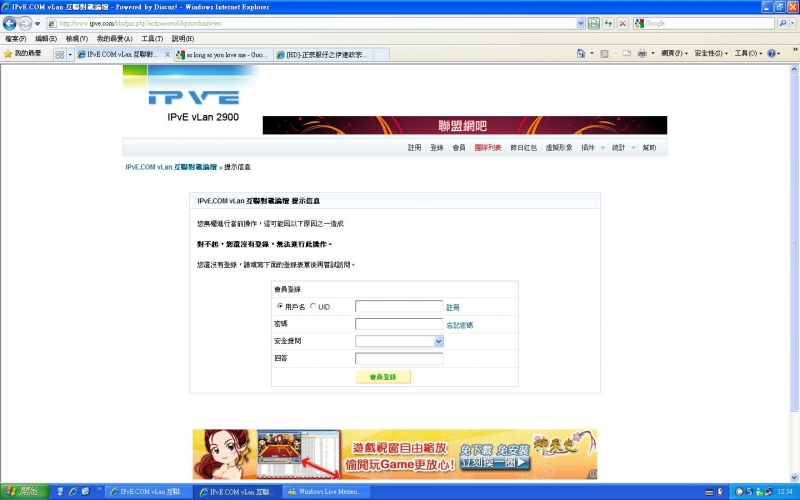Open search provider dropdown arrow
The image size is (800, 500).
(794, 23)
